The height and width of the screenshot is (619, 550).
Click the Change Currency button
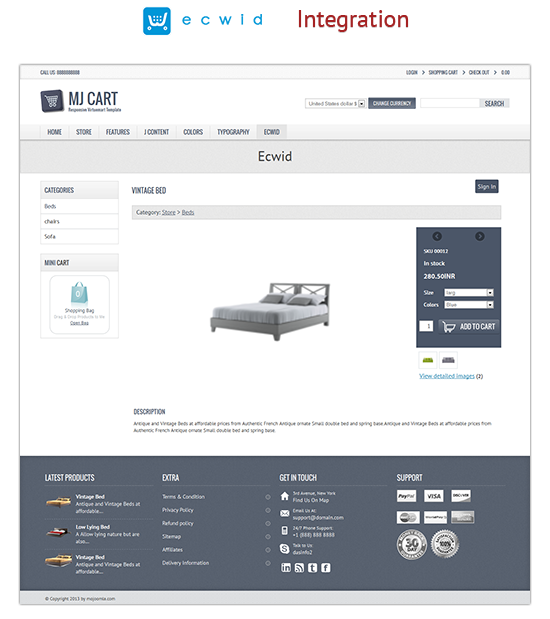tap(392, 103)
